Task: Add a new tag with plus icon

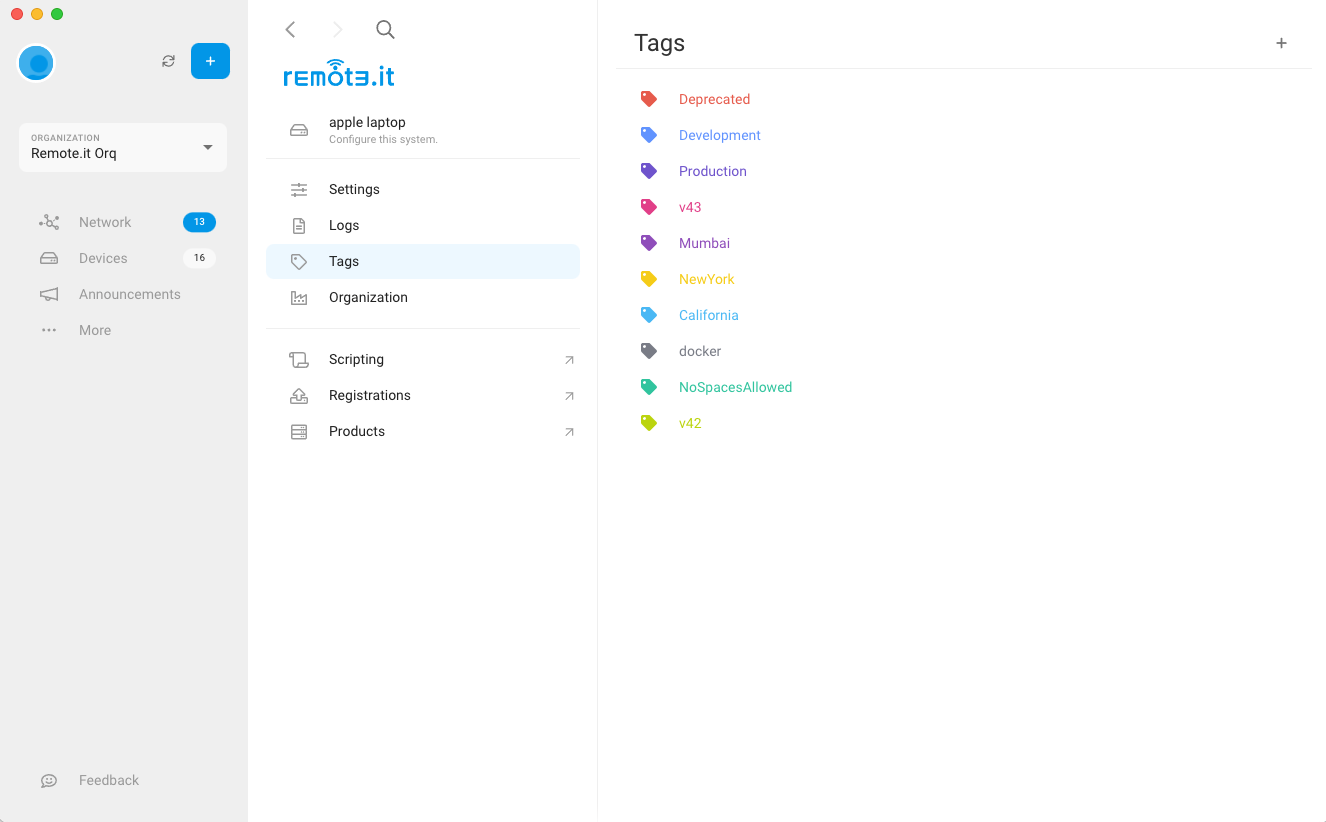Action: click(1281, 43)
